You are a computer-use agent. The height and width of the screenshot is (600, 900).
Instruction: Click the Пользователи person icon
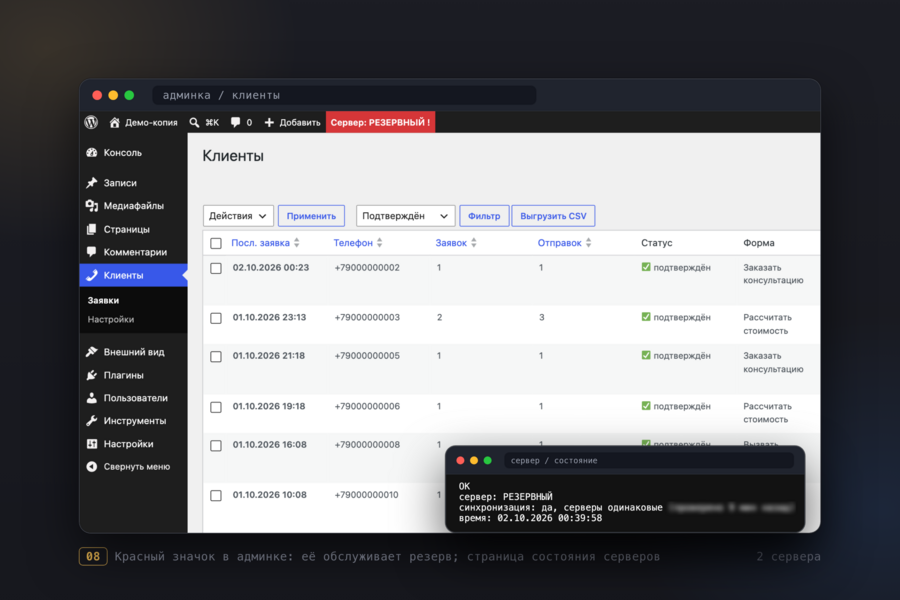pyautogui.click(x=92, y=397)
